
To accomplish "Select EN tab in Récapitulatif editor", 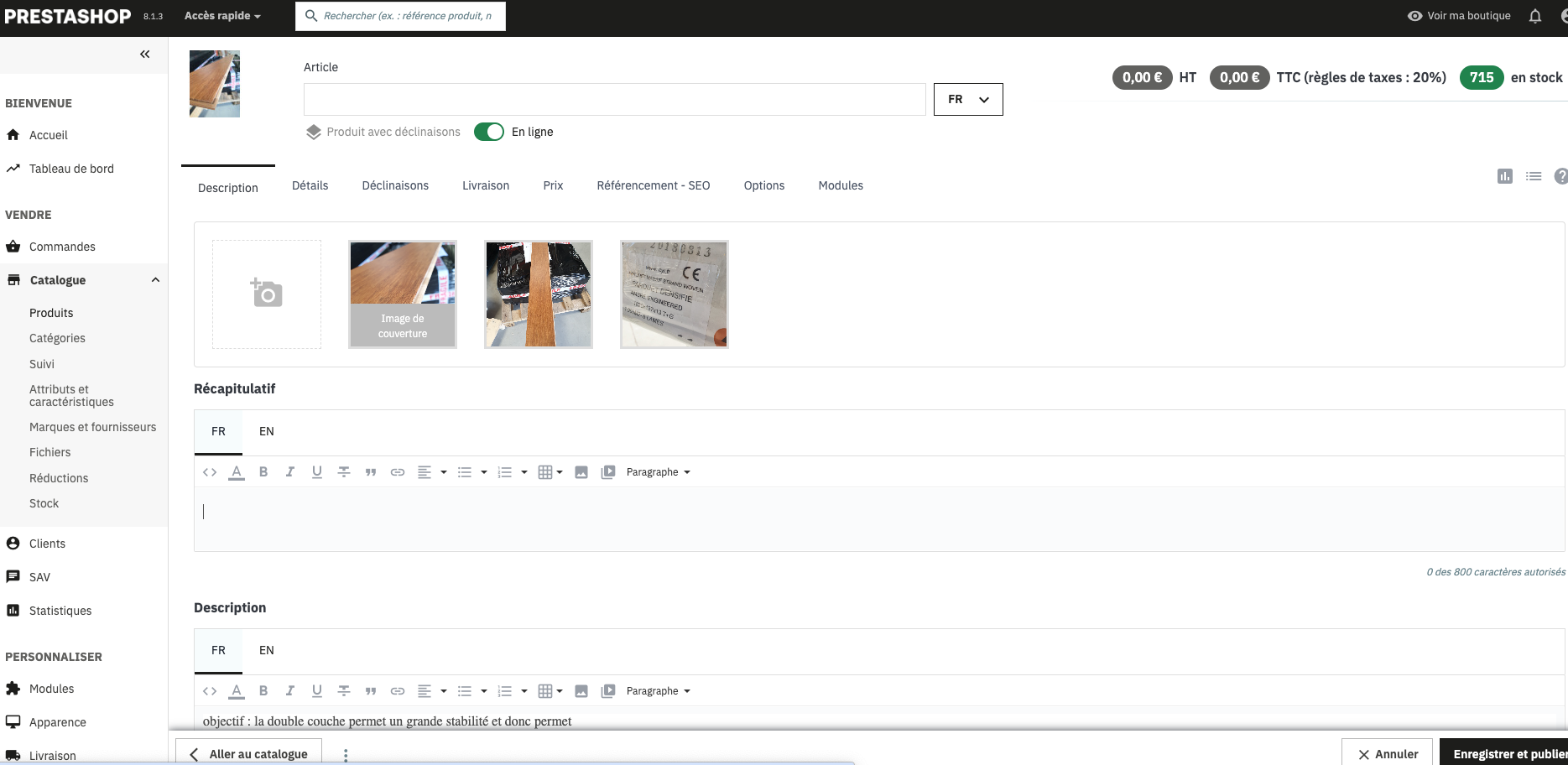I will pyautogui.click(x=267, y=431).
